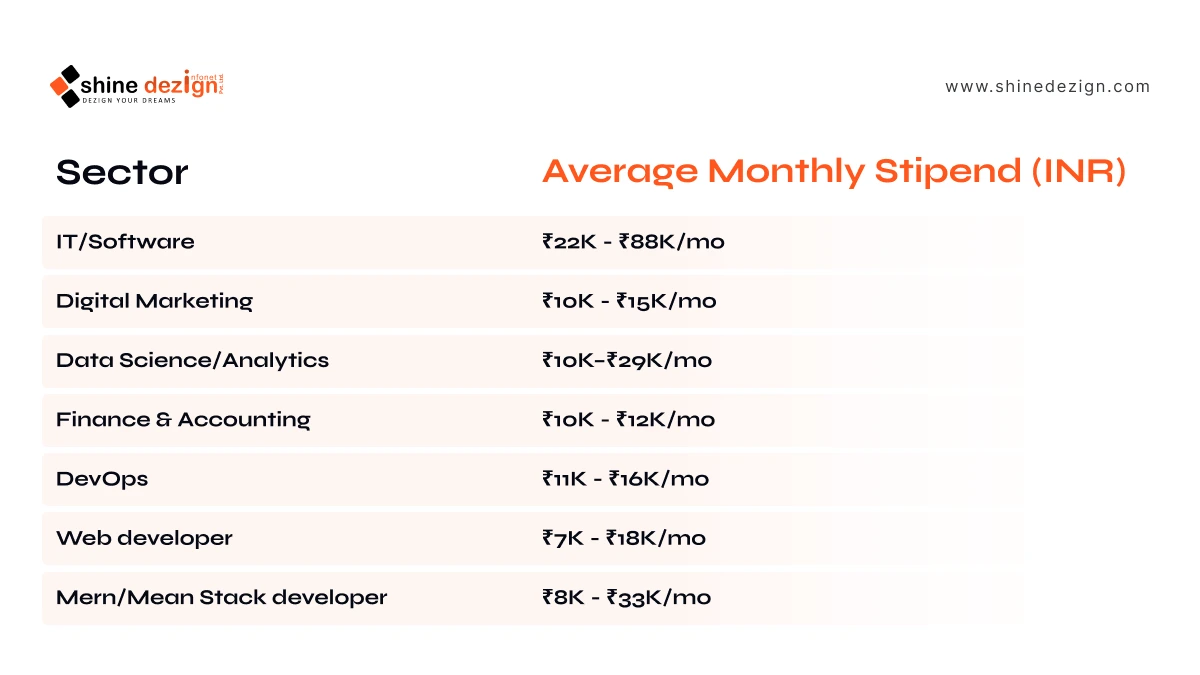Click the ₹11K - ₹16K/mo stipend value

pos(625,479)
